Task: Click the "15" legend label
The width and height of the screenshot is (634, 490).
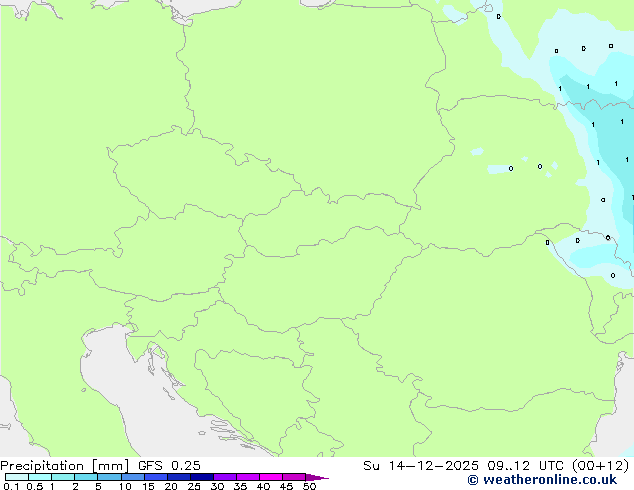Action: pyautogui.click(x=148, y=486)
